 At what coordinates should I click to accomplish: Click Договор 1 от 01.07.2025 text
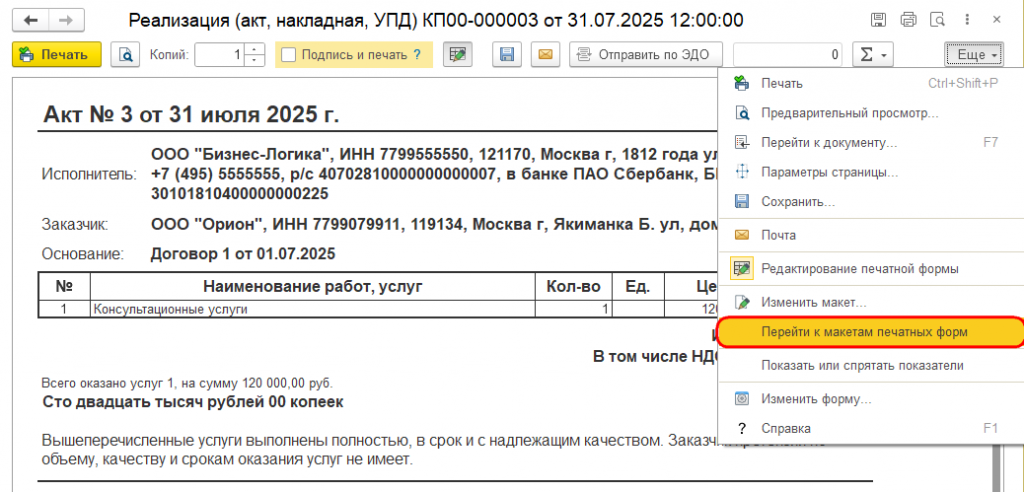click(243, 254)
